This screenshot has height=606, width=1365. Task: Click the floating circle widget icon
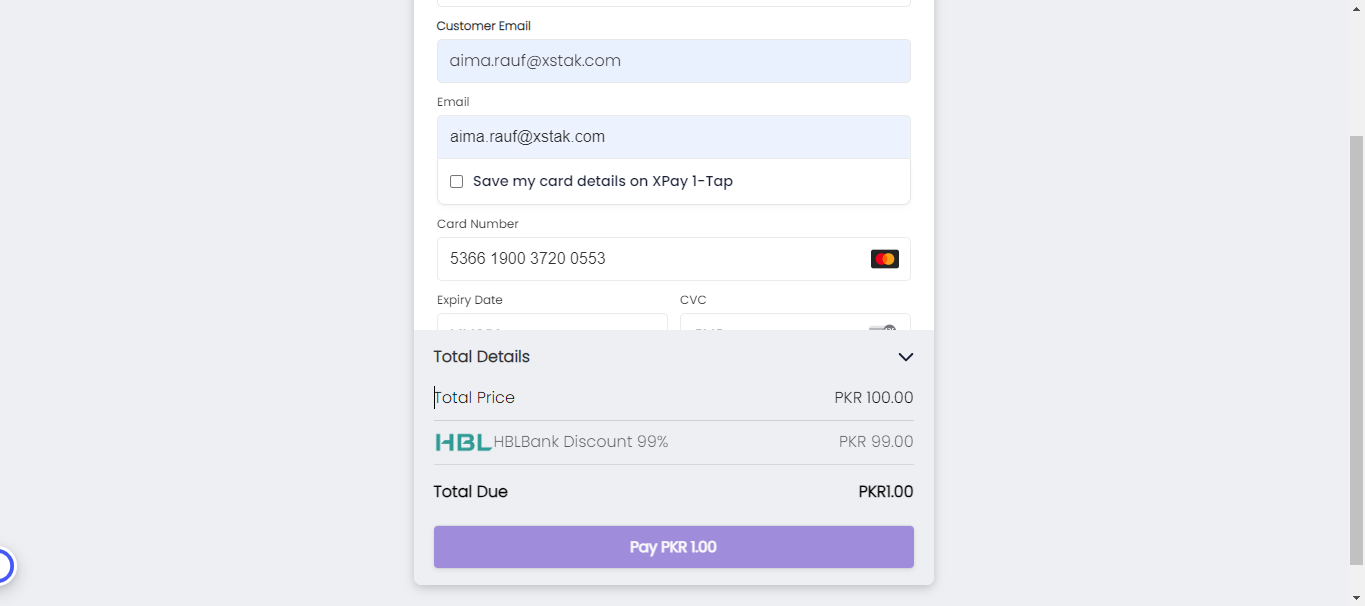click(x=3, y=567)
